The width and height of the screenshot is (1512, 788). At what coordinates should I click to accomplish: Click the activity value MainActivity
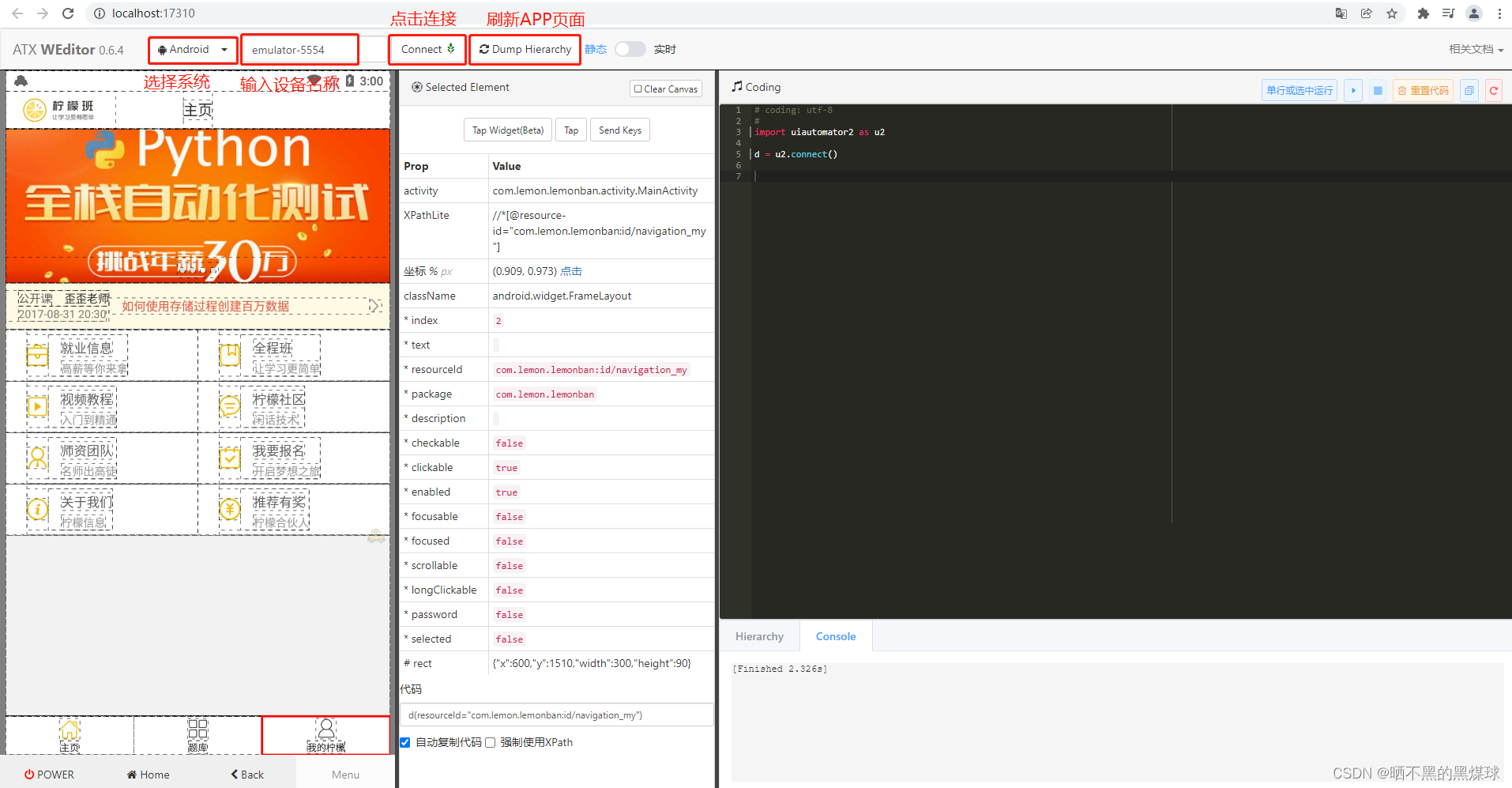tap(595, 190)
